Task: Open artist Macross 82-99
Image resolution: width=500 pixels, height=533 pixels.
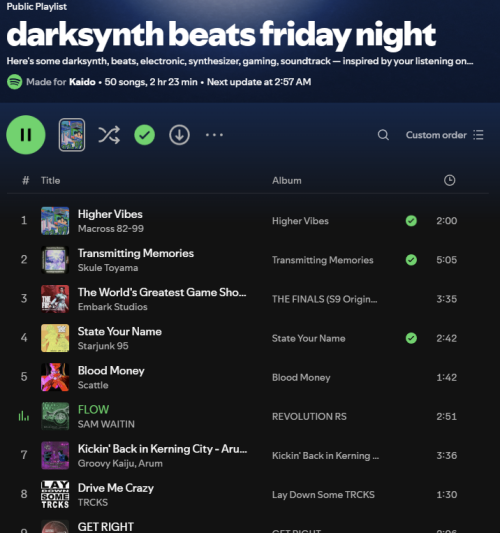Action: [111, 229]
